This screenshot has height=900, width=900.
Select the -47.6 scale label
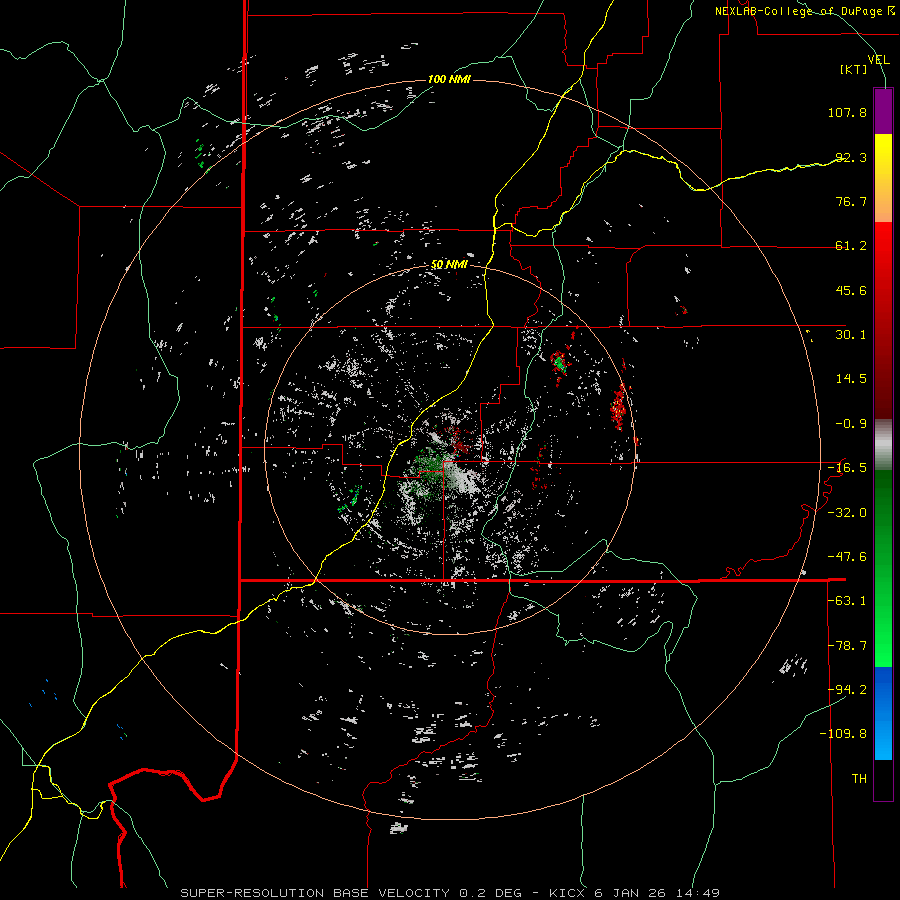[847, 557]
